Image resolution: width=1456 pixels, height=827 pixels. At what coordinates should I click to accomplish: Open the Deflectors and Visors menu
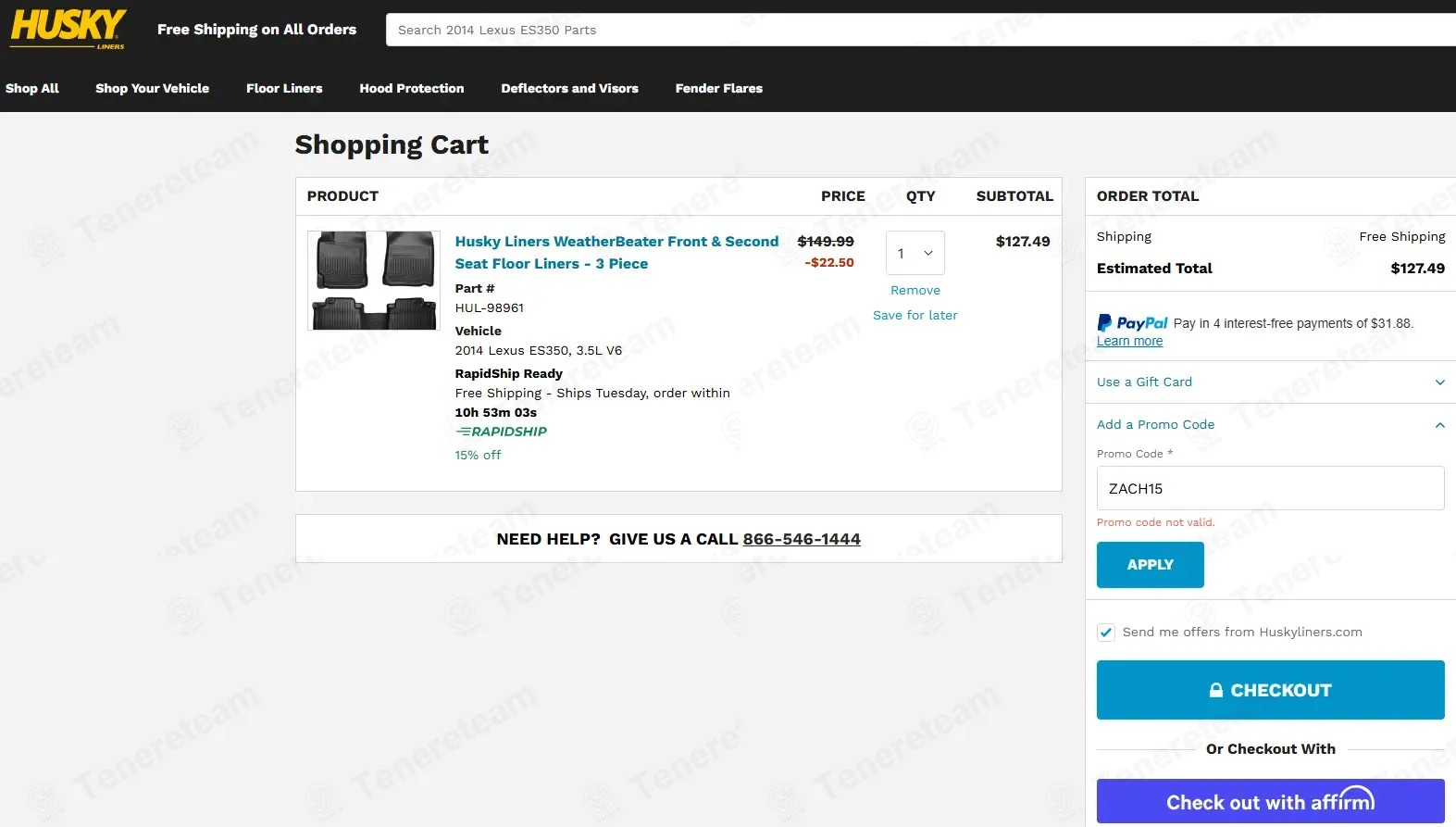570,88
